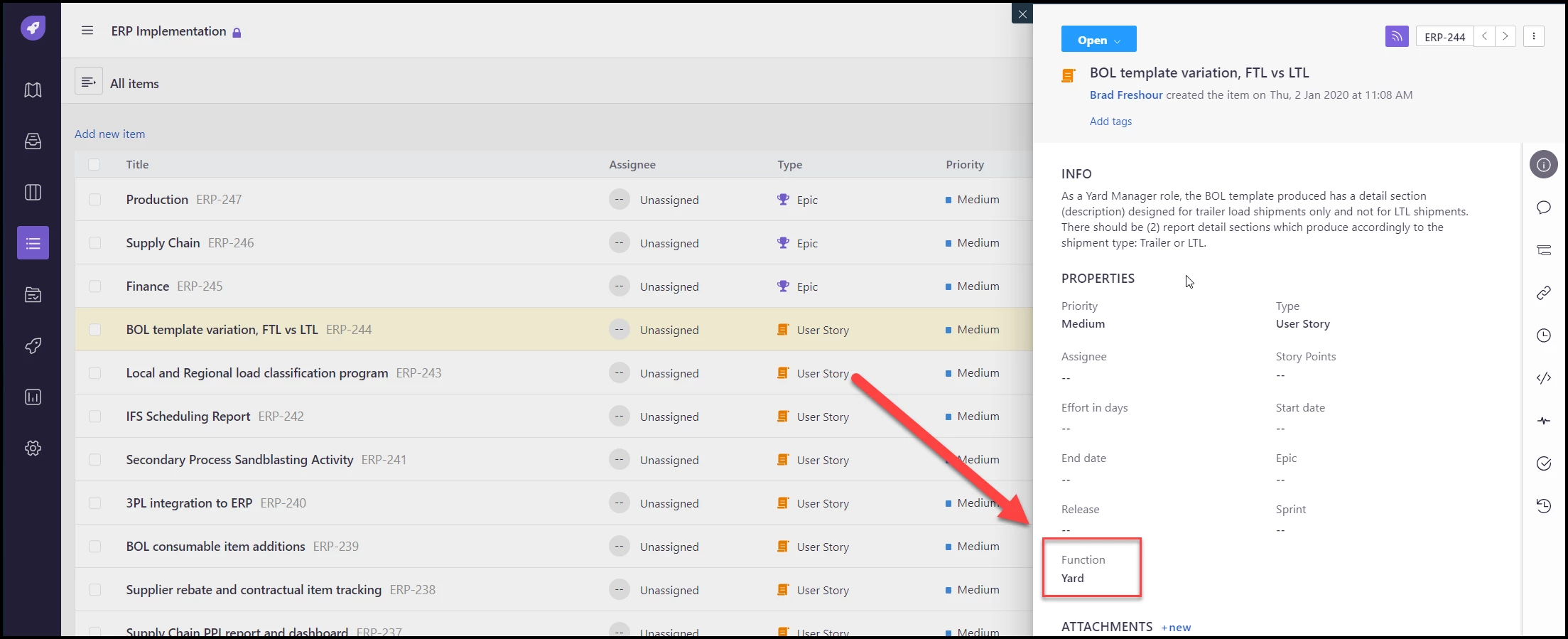Open the backlog inbox icon in sidebar
The image size is (1568, 639).
click(x=33, y=141)
